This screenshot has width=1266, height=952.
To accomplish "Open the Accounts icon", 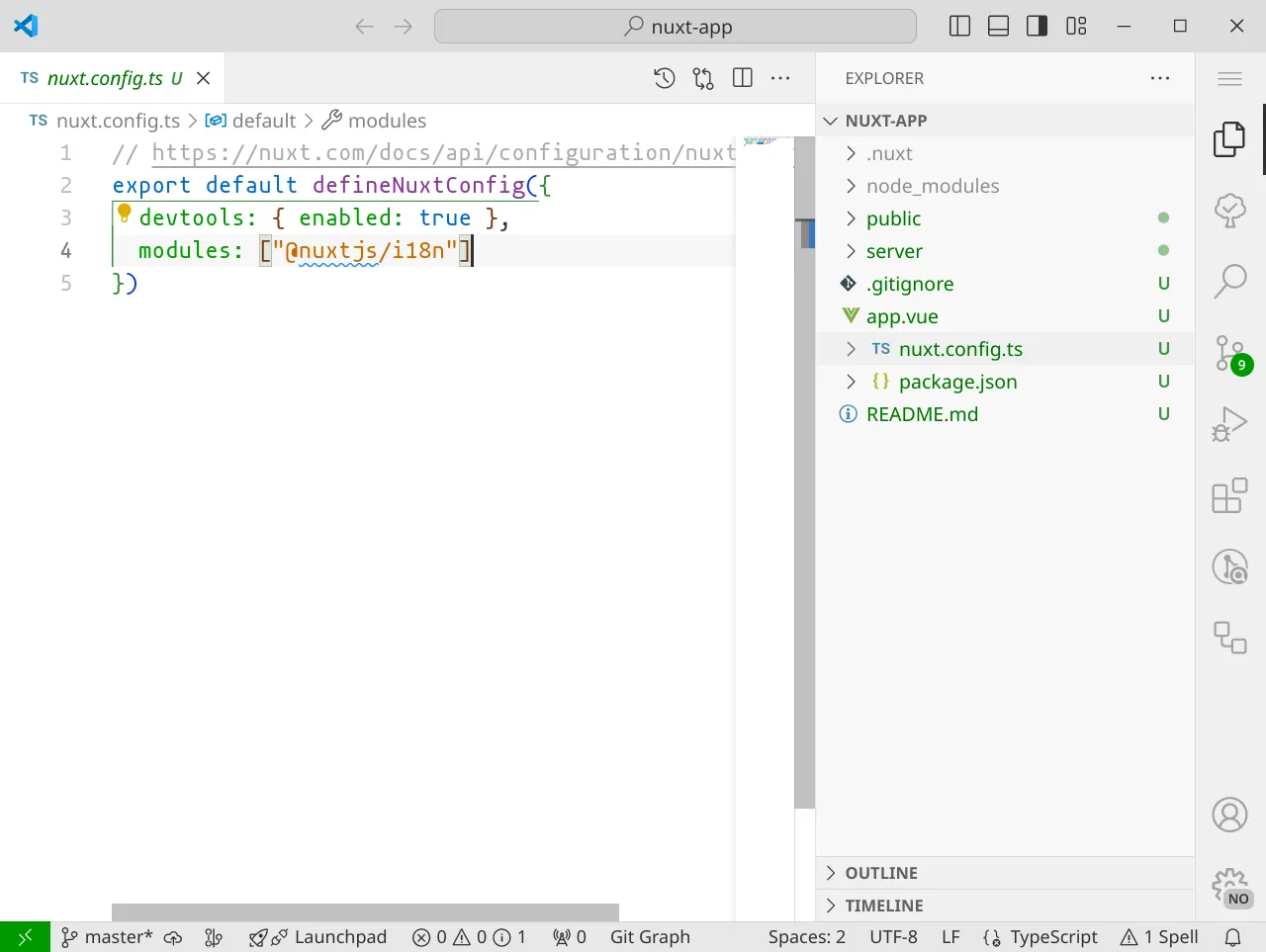I will [x=1229, y=816].
